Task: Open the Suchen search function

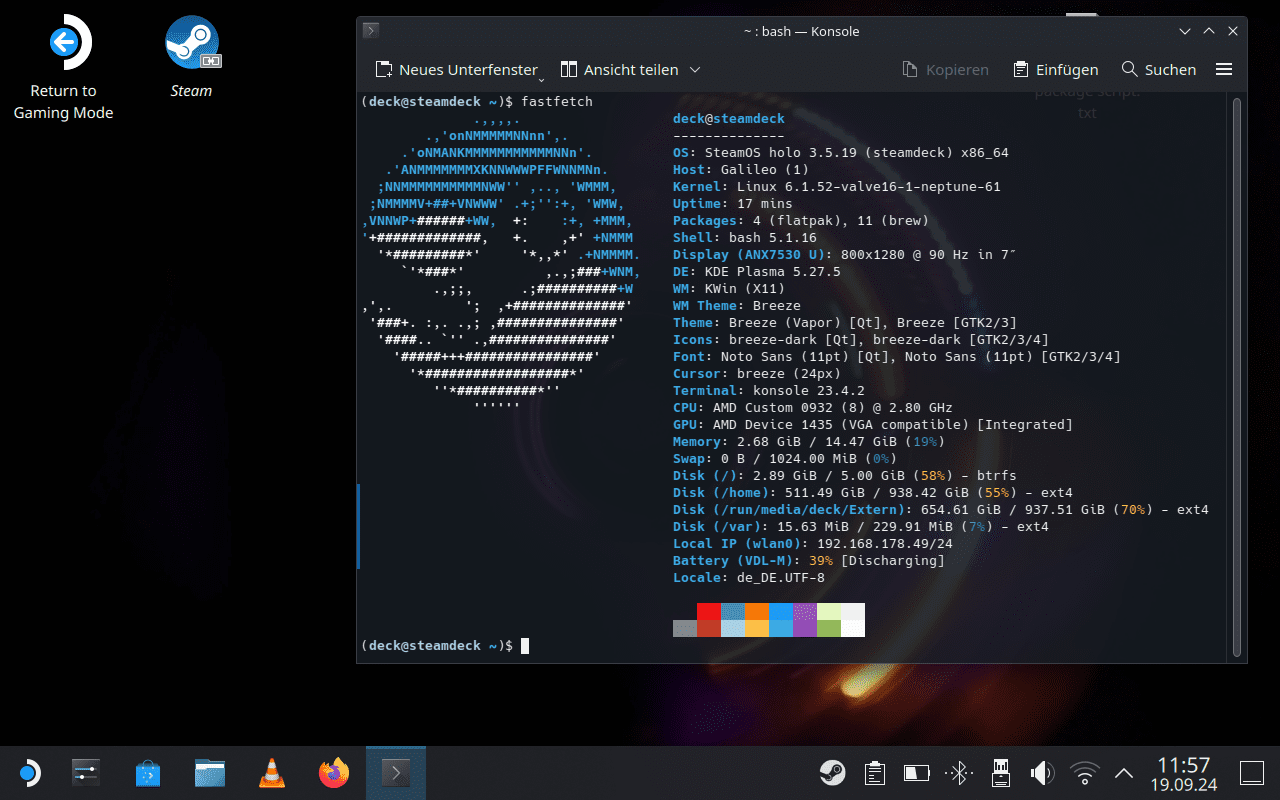Action: coord(1159,70)
